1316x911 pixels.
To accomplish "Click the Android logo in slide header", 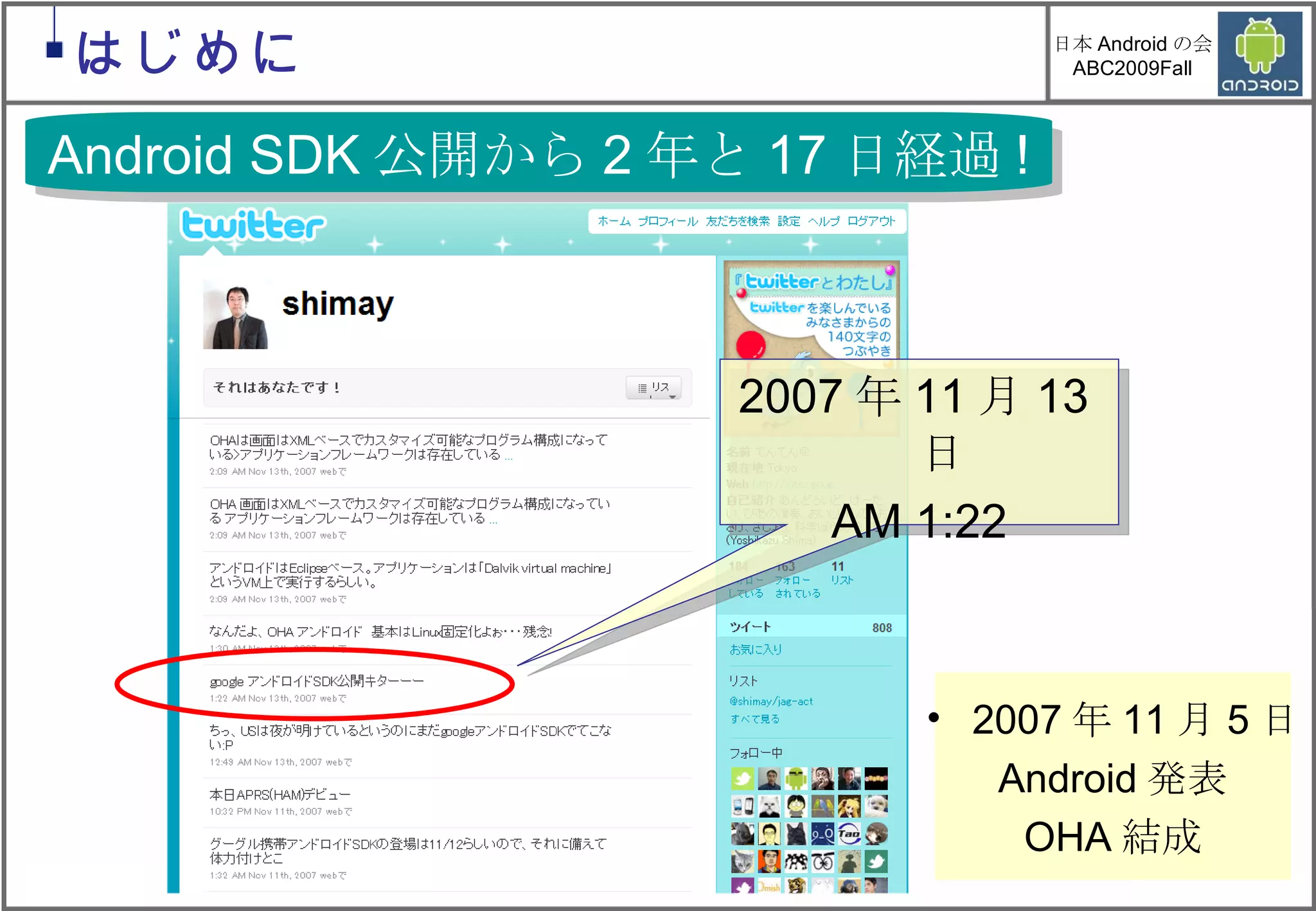I will point(1259,54).
